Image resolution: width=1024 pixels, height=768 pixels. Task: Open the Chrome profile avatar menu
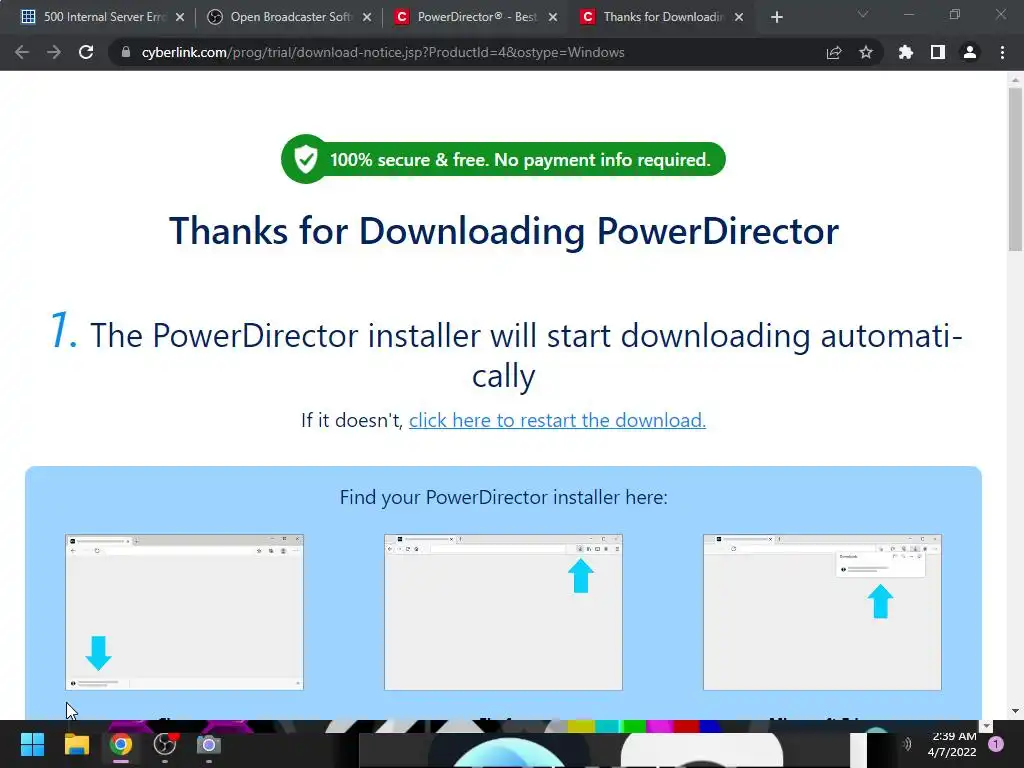pyautogui.click(x=970, y=52)
